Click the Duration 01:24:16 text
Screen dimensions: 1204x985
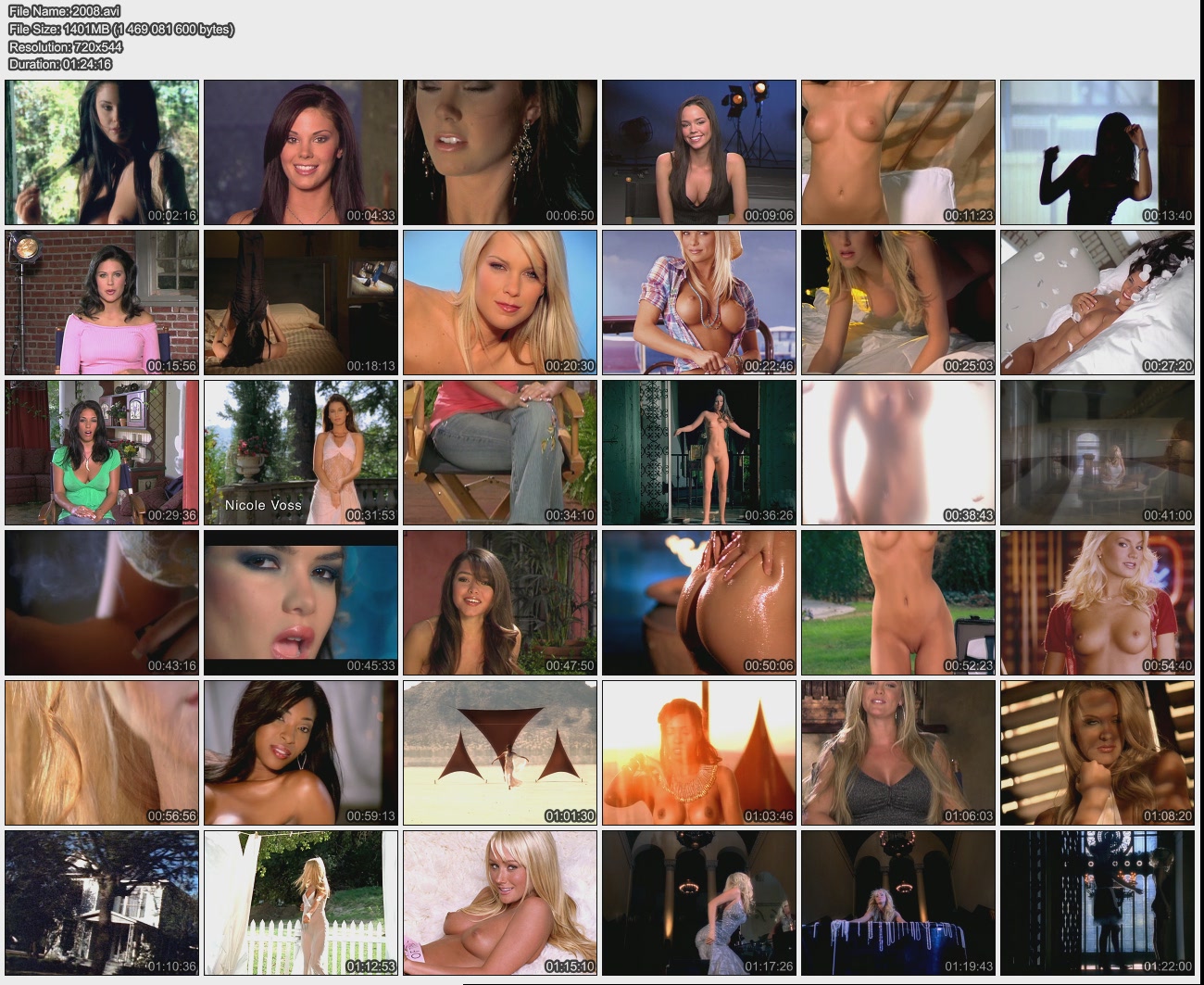[x=60, y=64]
